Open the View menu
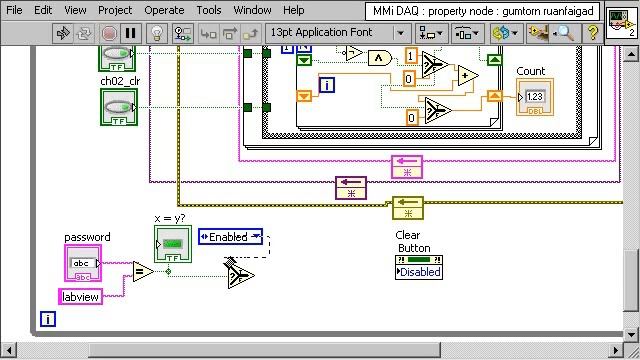 [x=75, y=10]
